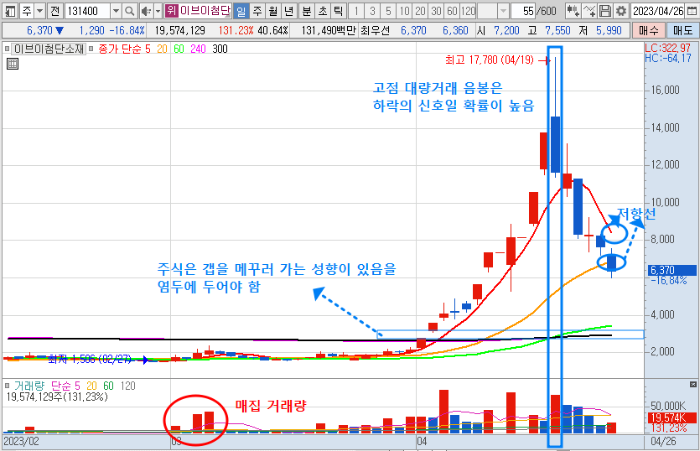Image resolution: width=700 pixels, height=451 pixels.
Task: Select interval 20 button
Action: pos(420,11)
